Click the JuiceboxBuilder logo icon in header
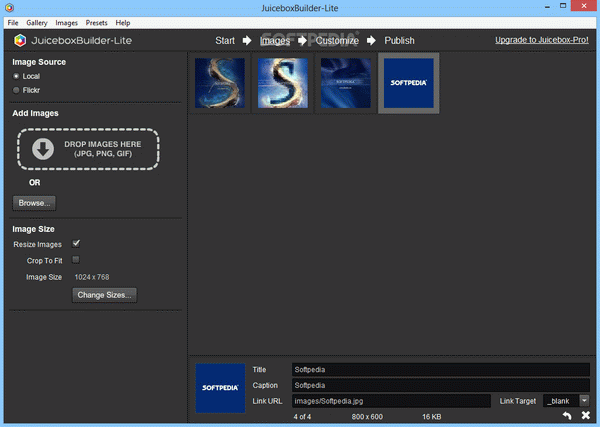The width and height of the screenshot is (600, 427). click(x=20, y=40)
